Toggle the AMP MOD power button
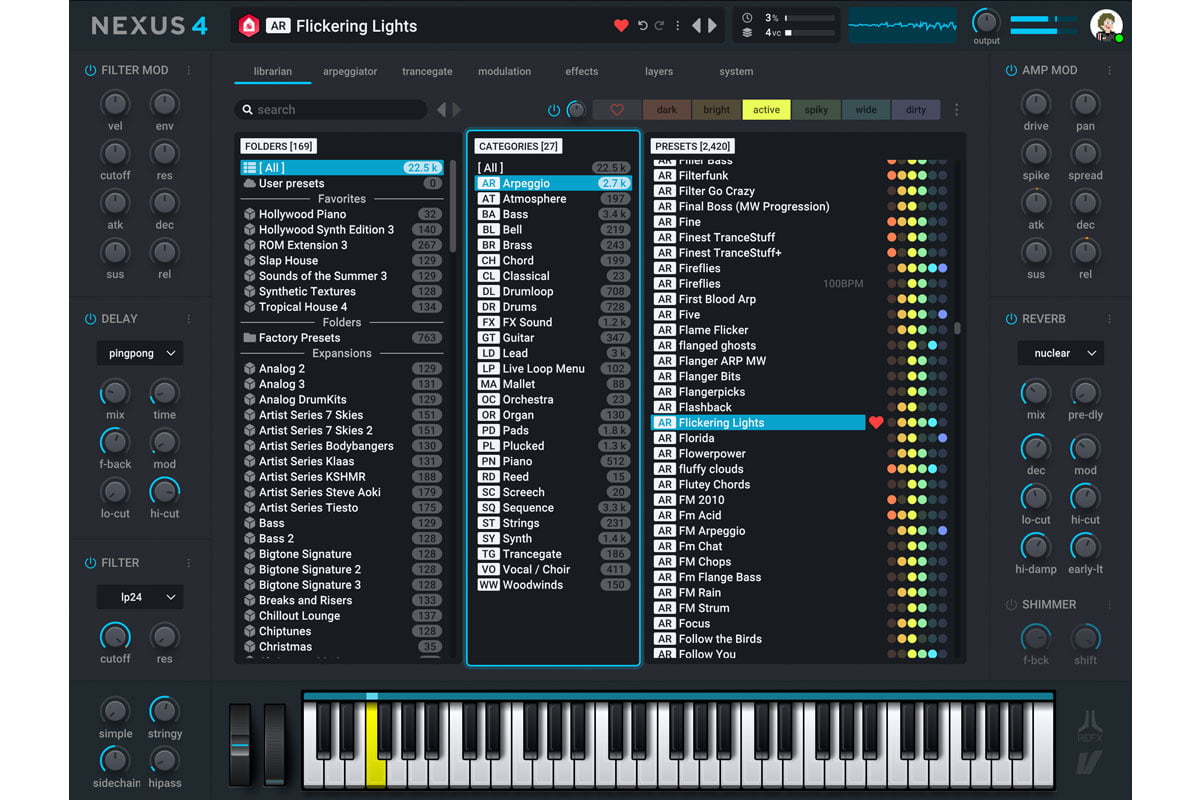The width and height of the screenshot is (1200, 800). coord(1011,71)
